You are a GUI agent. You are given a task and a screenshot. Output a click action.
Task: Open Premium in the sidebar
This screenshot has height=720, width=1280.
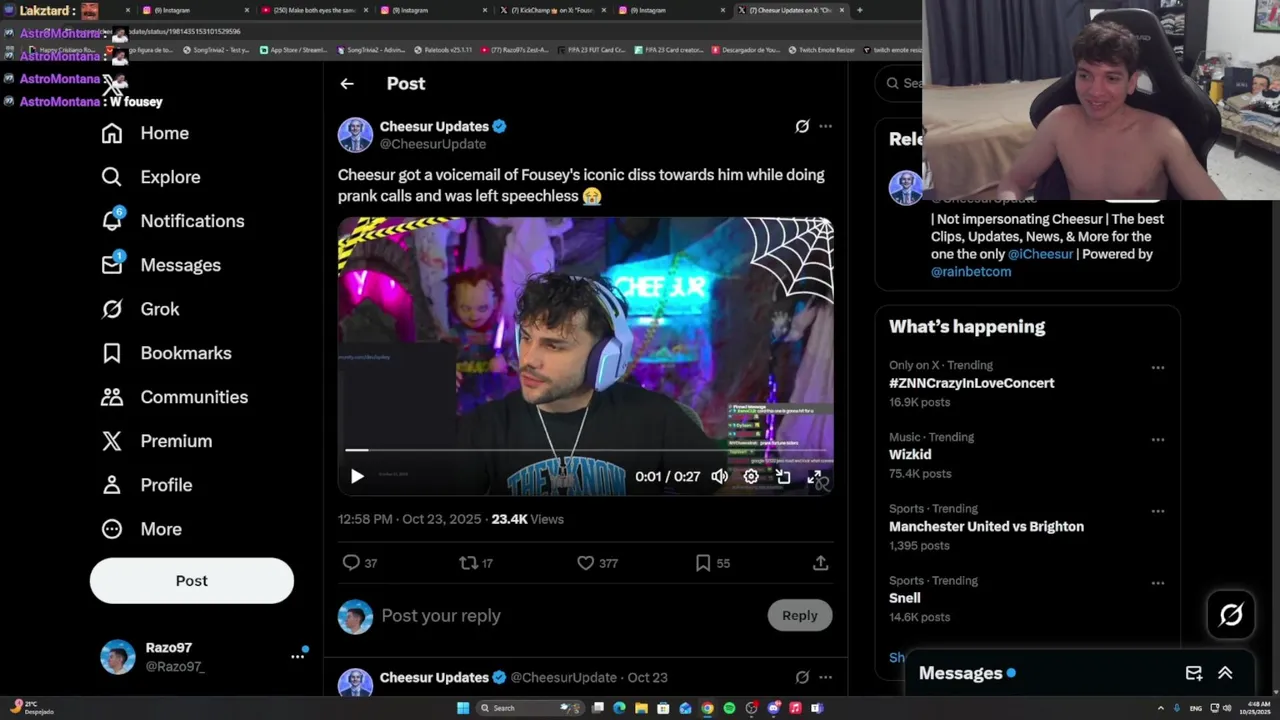(x=156, y=441)
